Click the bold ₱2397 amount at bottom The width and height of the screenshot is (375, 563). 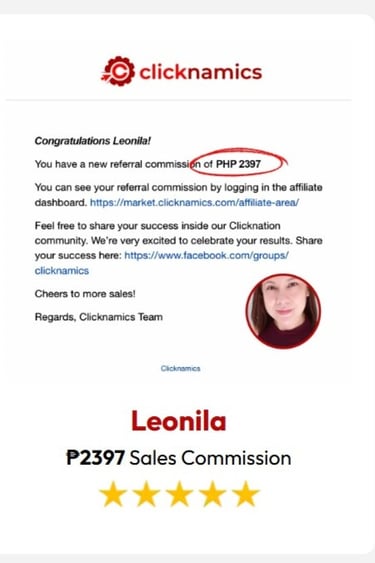[x=96, y=458]
